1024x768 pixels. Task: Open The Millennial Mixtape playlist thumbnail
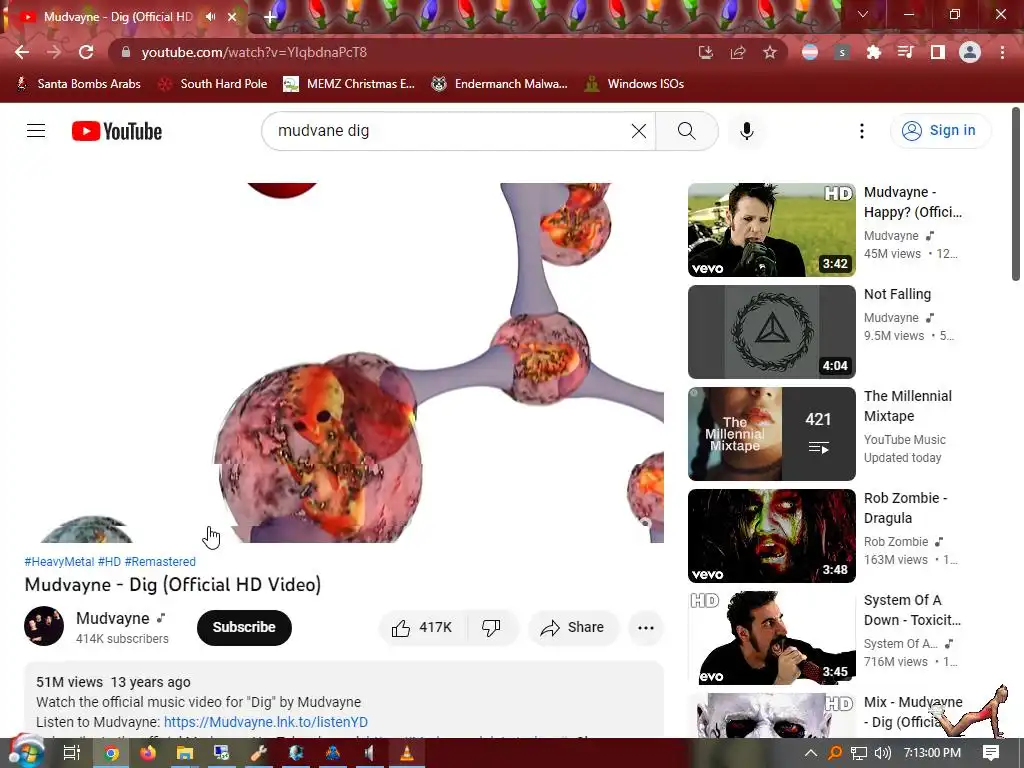(771, 434)
